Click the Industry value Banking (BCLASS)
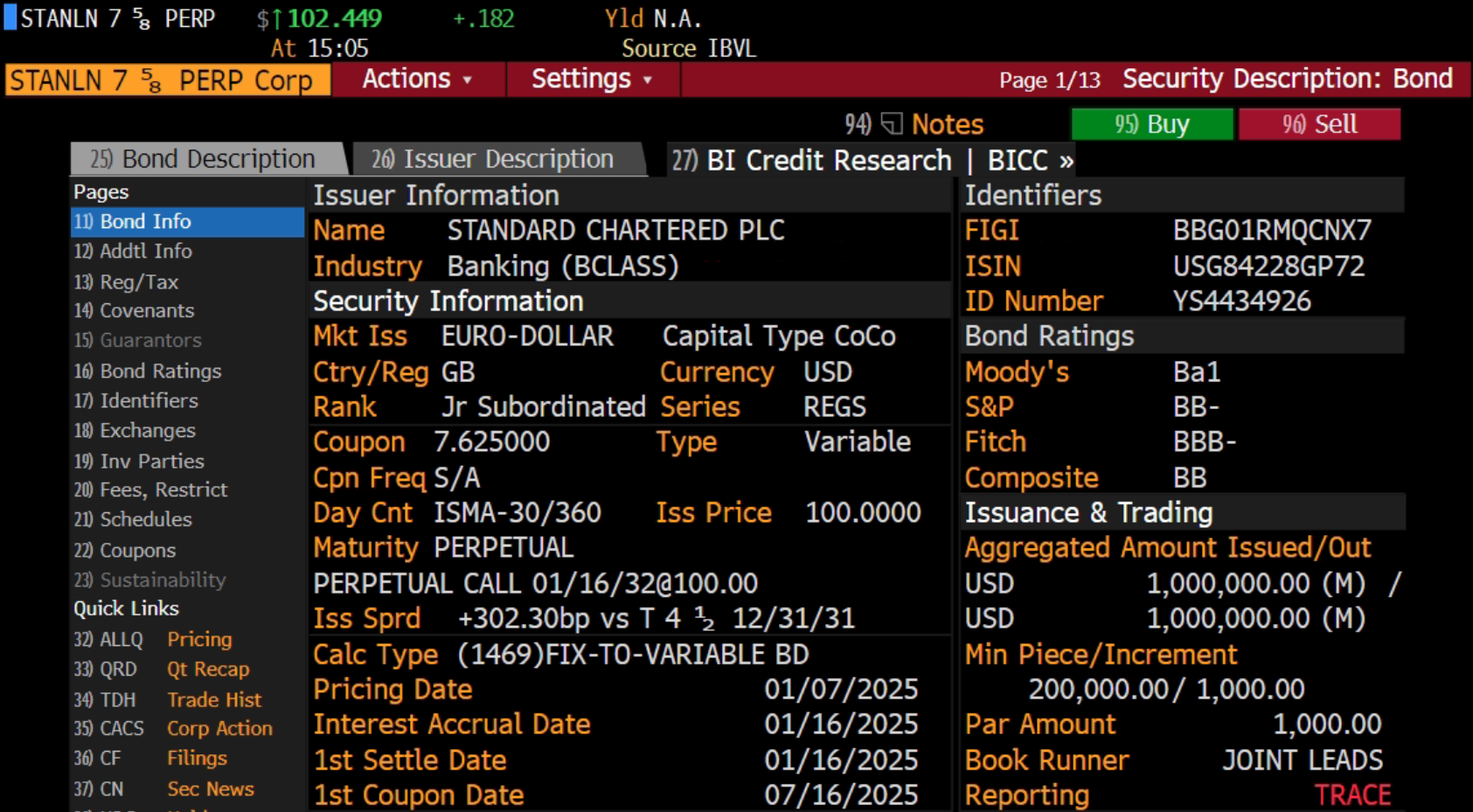1473x812 pixels. pos(563,266)
